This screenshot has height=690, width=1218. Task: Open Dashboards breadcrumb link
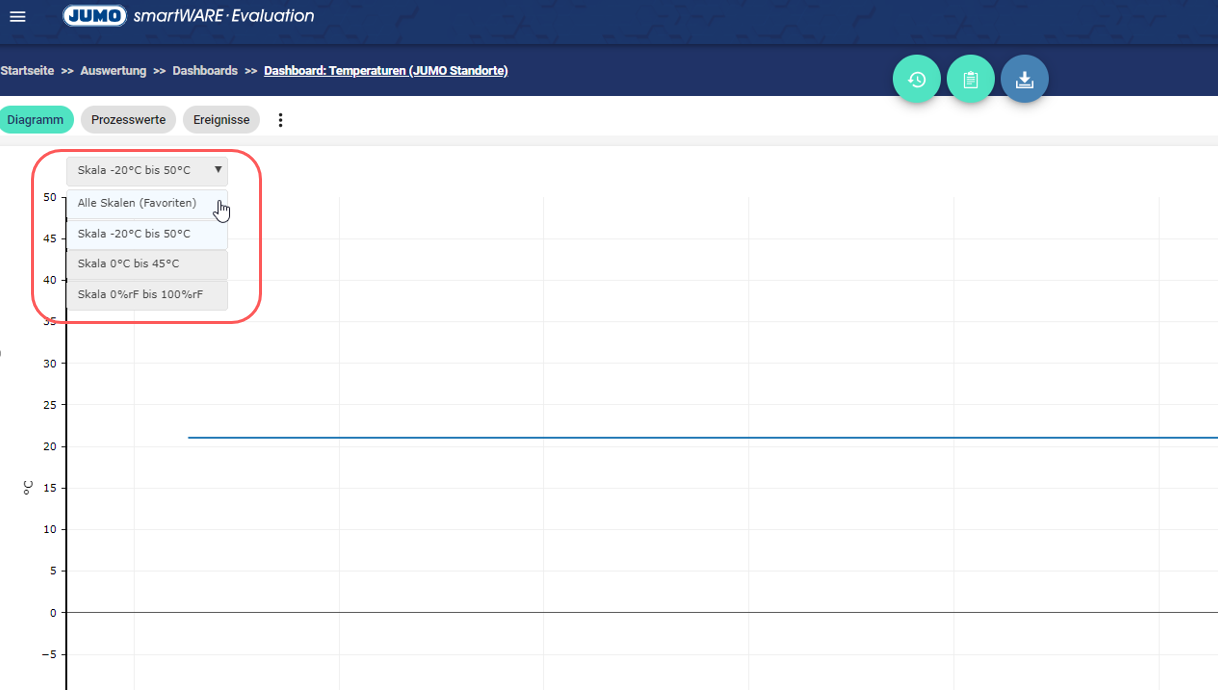[205, 71]
